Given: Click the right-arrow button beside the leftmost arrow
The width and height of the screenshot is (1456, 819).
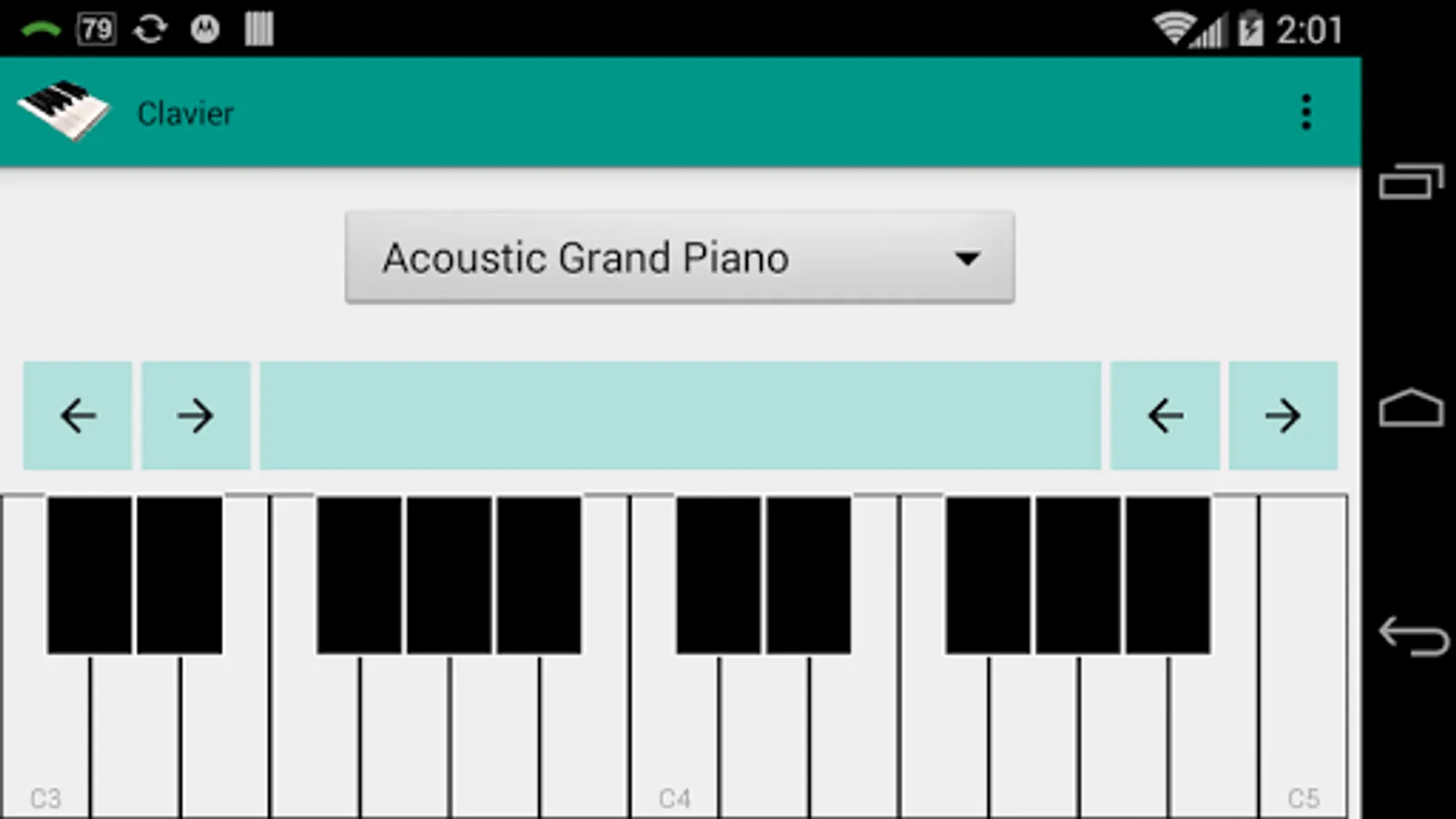Looking at the screenshot, I should pyautogui.click(x=196, y=416).
